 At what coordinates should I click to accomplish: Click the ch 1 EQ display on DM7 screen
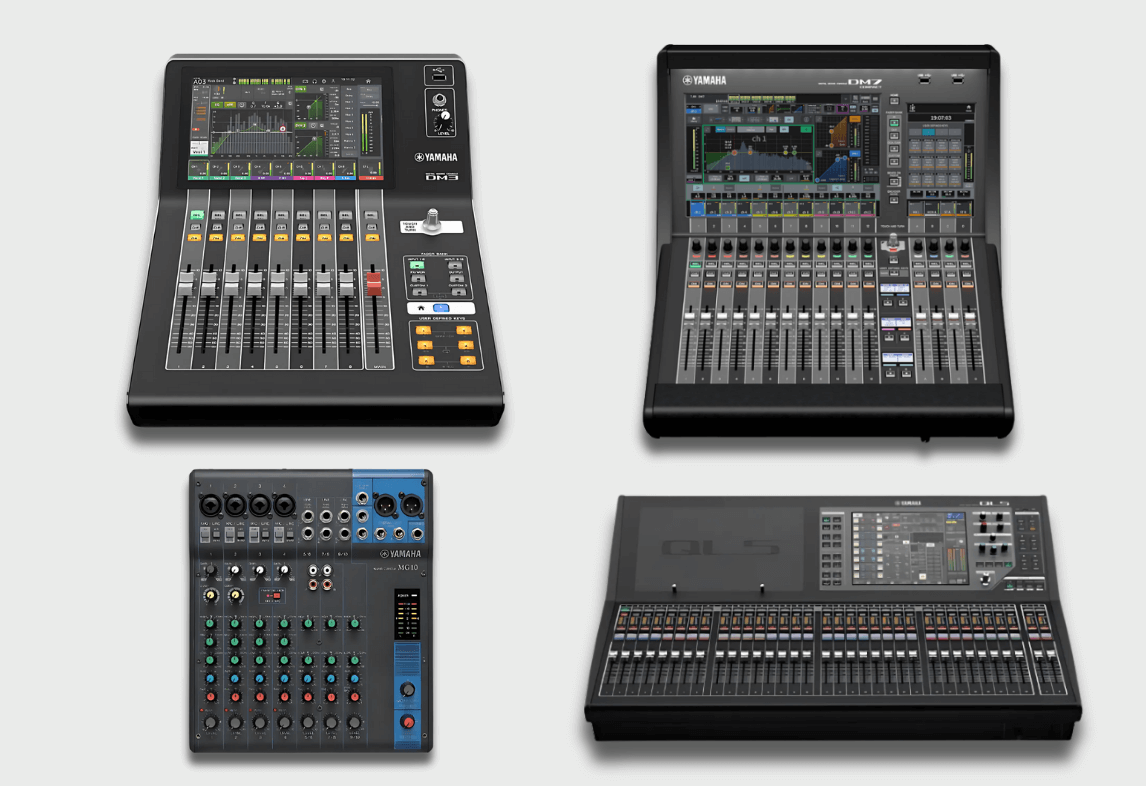759,153
